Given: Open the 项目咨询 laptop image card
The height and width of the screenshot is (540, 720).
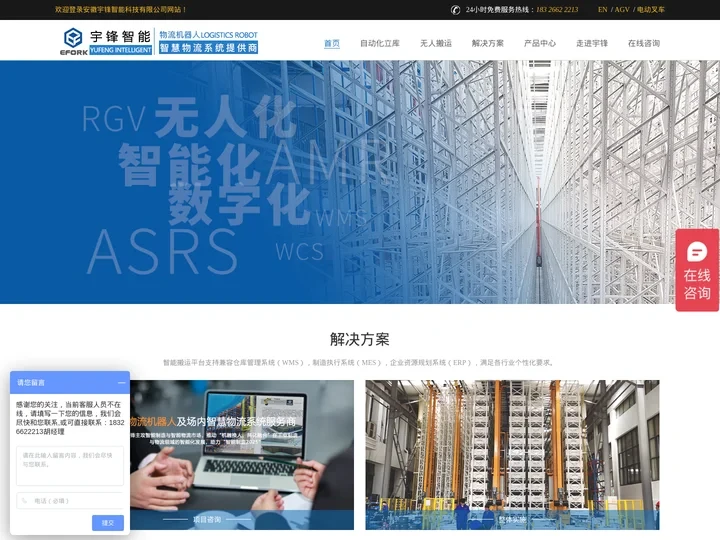Looking at the screenshot, I should 242,455.
